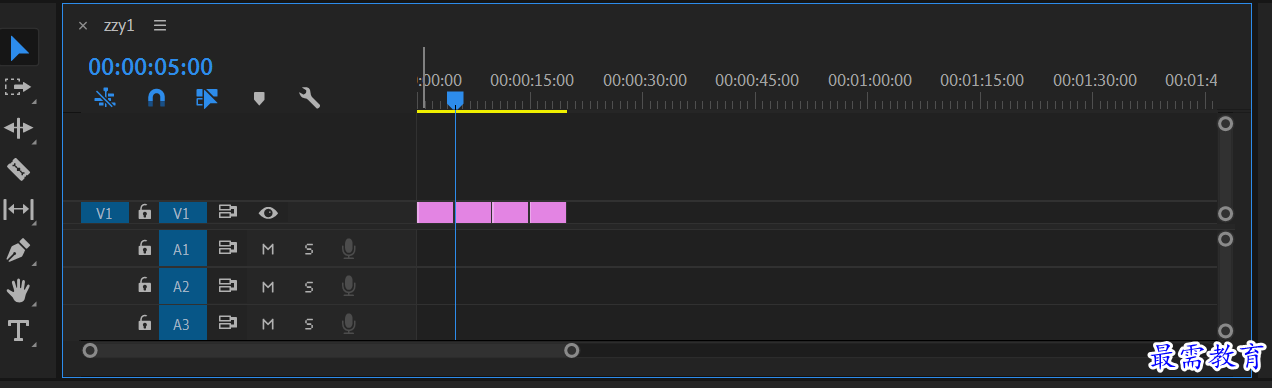Select second pink clip on V1
Viewport: 1272px width, 388px height.
tap(473, 212)
